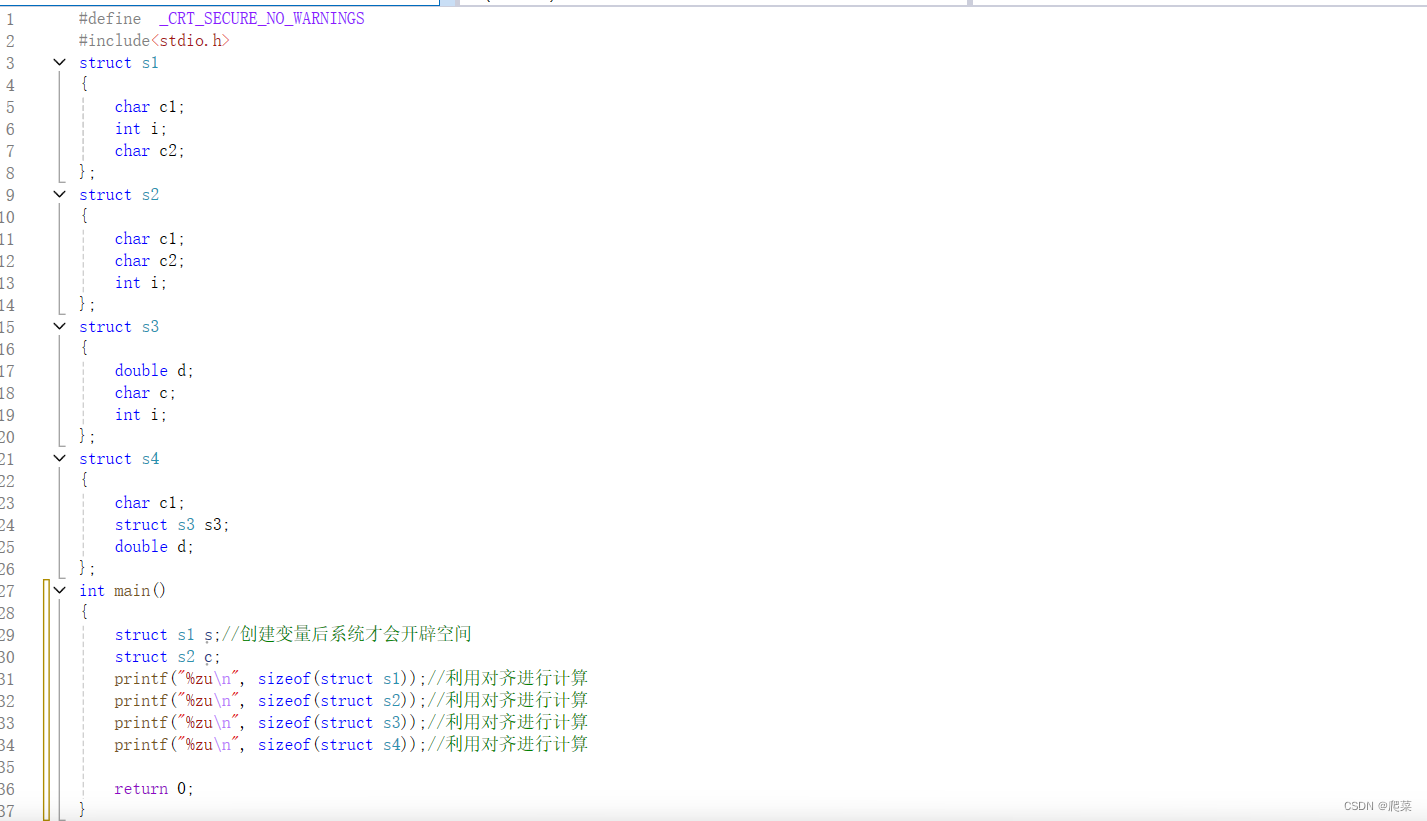Click 'int i;' between c1 and c2 in struct s1
This screenshot has height=821, width=1427.
(141, 128)
